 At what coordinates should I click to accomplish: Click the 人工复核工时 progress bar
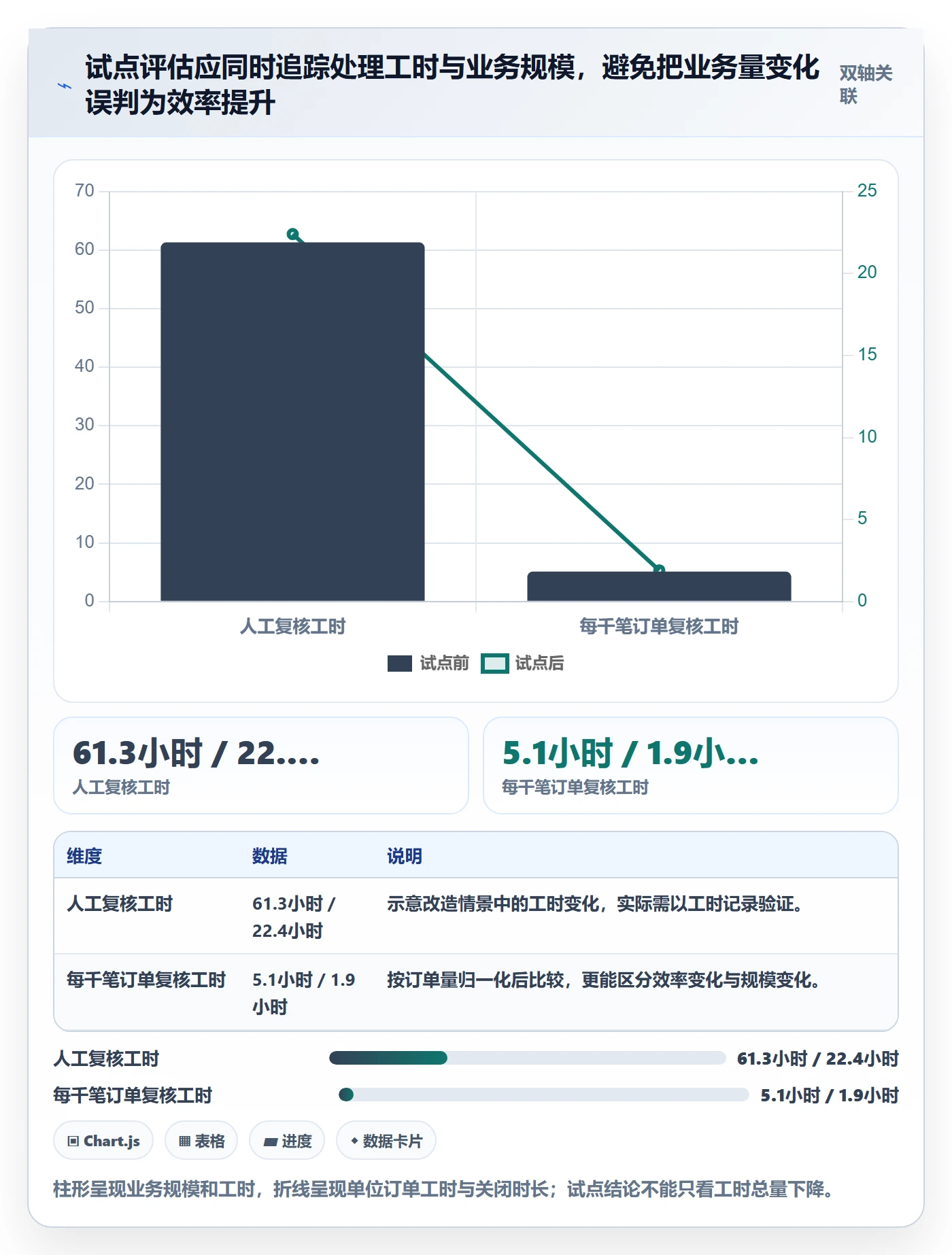click(527, 1058)
